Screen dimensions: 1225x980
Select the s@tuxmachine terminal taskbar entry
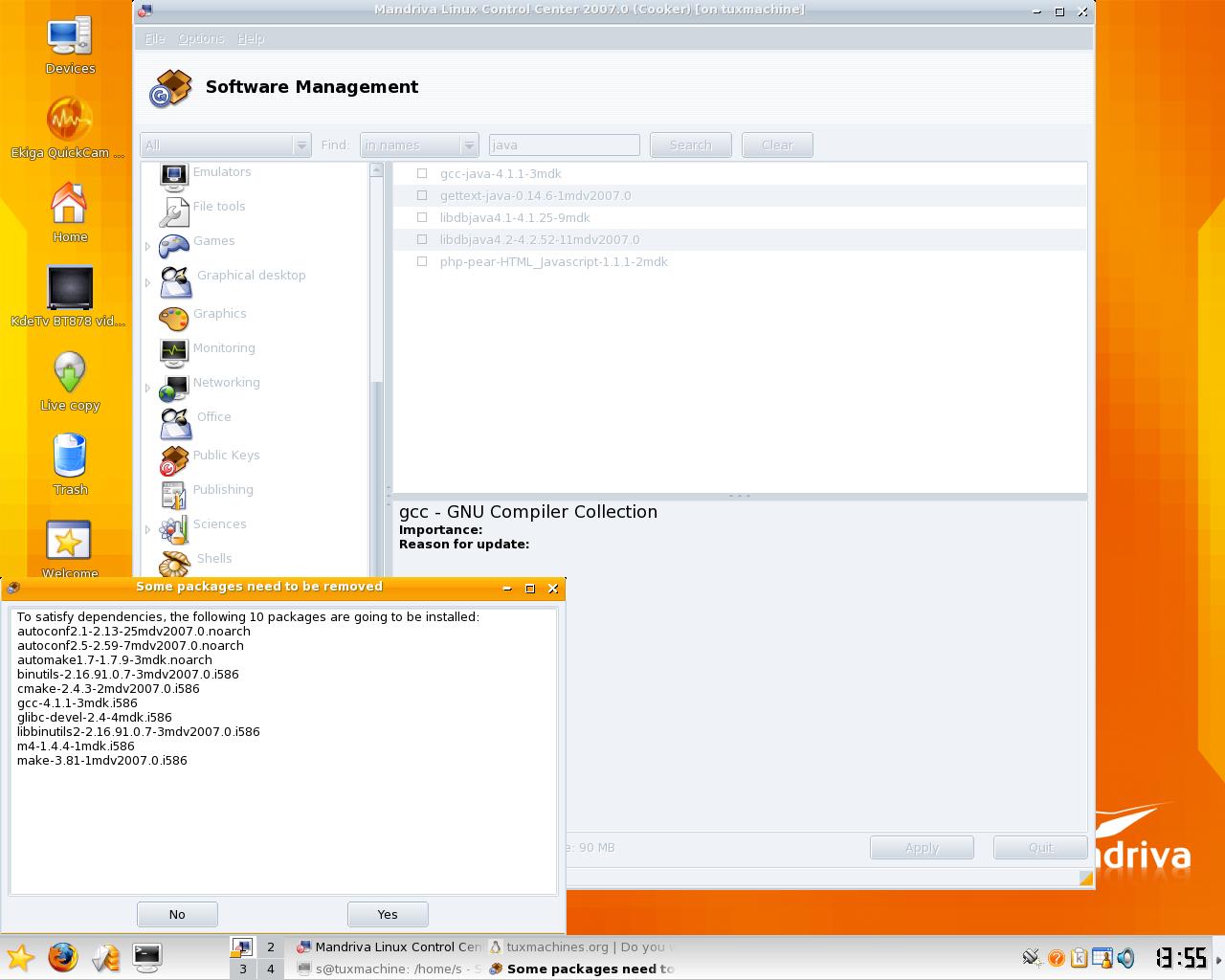point(389,969)
